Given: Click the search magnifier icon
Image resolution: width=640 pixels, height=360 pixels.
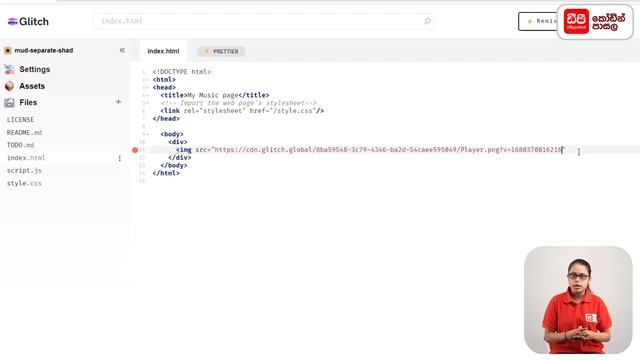Looking at the screenshot, I should pos(427,21).
